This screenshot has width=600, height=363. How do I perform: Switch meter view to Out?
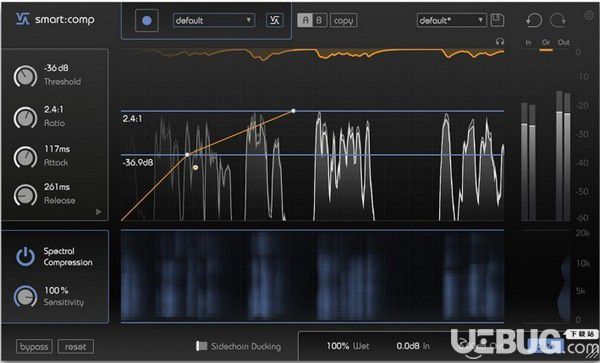(563, 42)
